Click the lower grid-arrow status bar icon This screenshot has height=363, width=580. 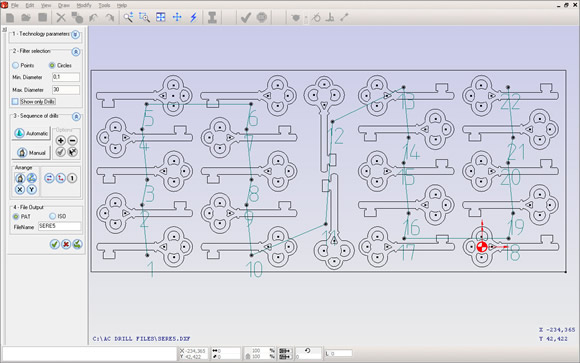click(x=284, y=357)
